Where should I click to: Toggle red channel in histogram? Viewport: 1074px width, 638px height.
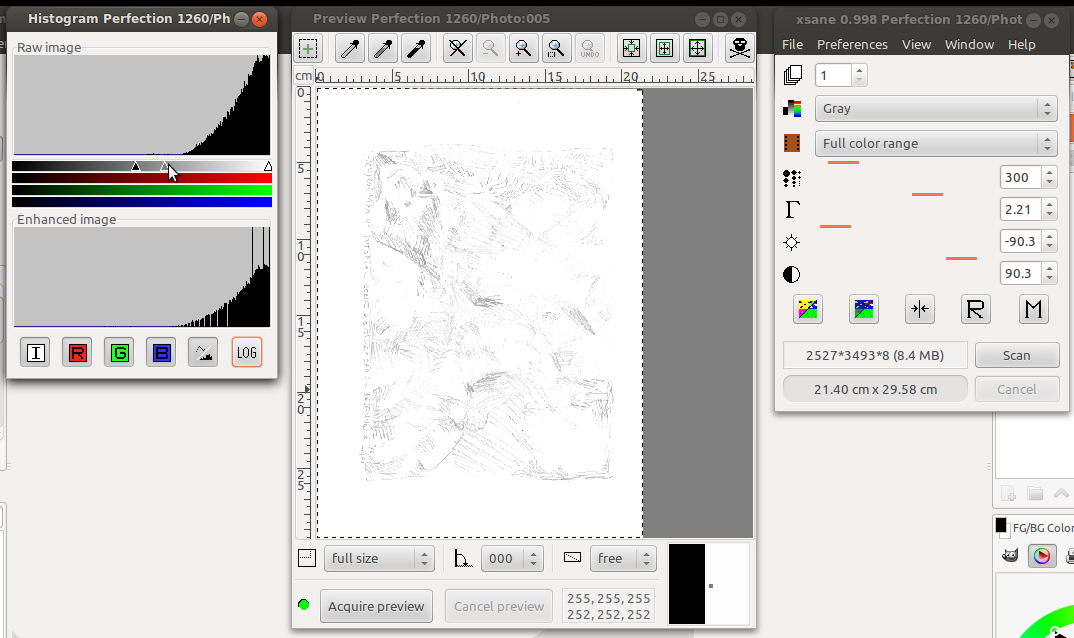click(77, 352)
